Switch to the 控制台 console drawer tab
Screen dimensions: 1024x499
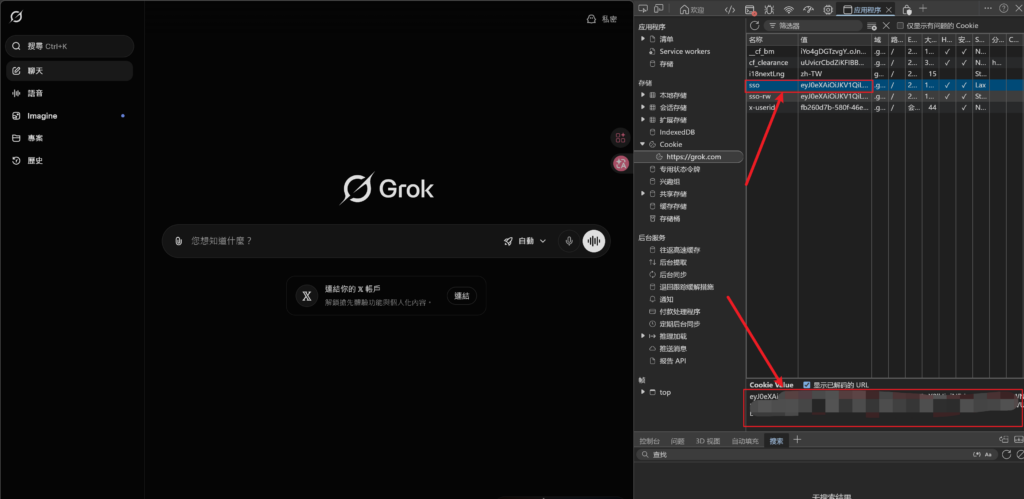649,440
